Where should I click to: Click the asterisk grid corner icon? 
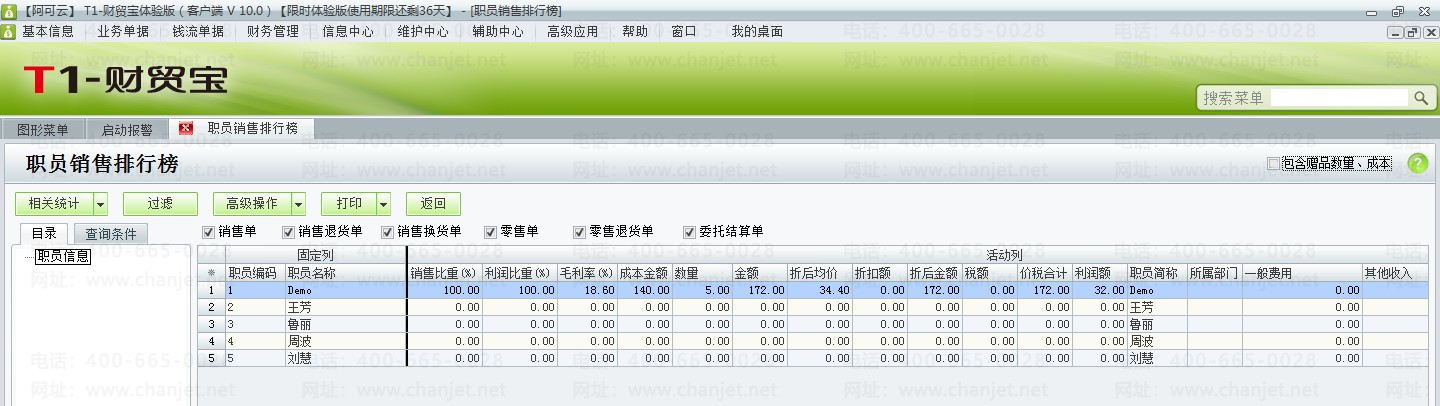211,272
